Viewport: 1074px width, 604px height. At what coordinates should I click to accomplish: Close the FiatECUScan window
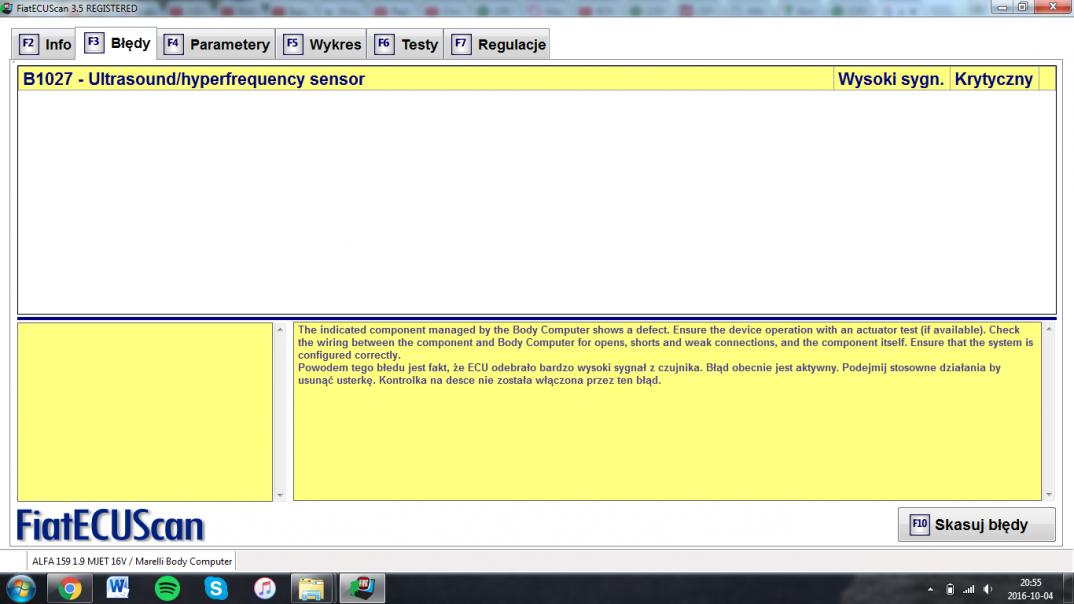(x=1053, y=7)
